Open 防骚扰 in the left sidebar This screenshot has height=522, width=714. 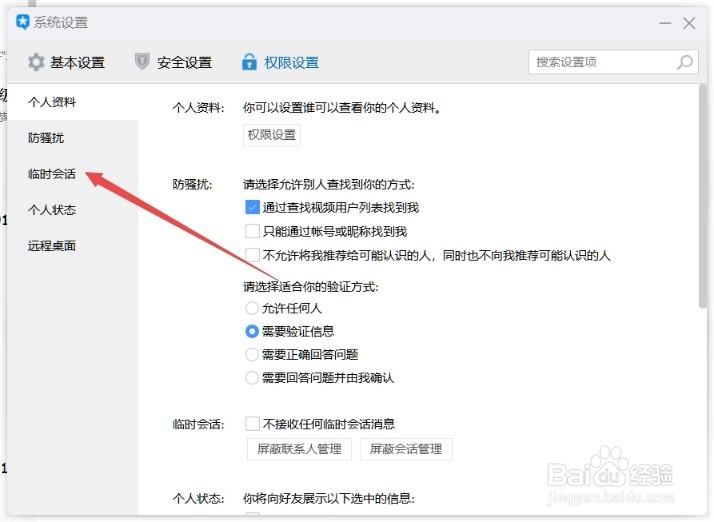tap(72, 138)
